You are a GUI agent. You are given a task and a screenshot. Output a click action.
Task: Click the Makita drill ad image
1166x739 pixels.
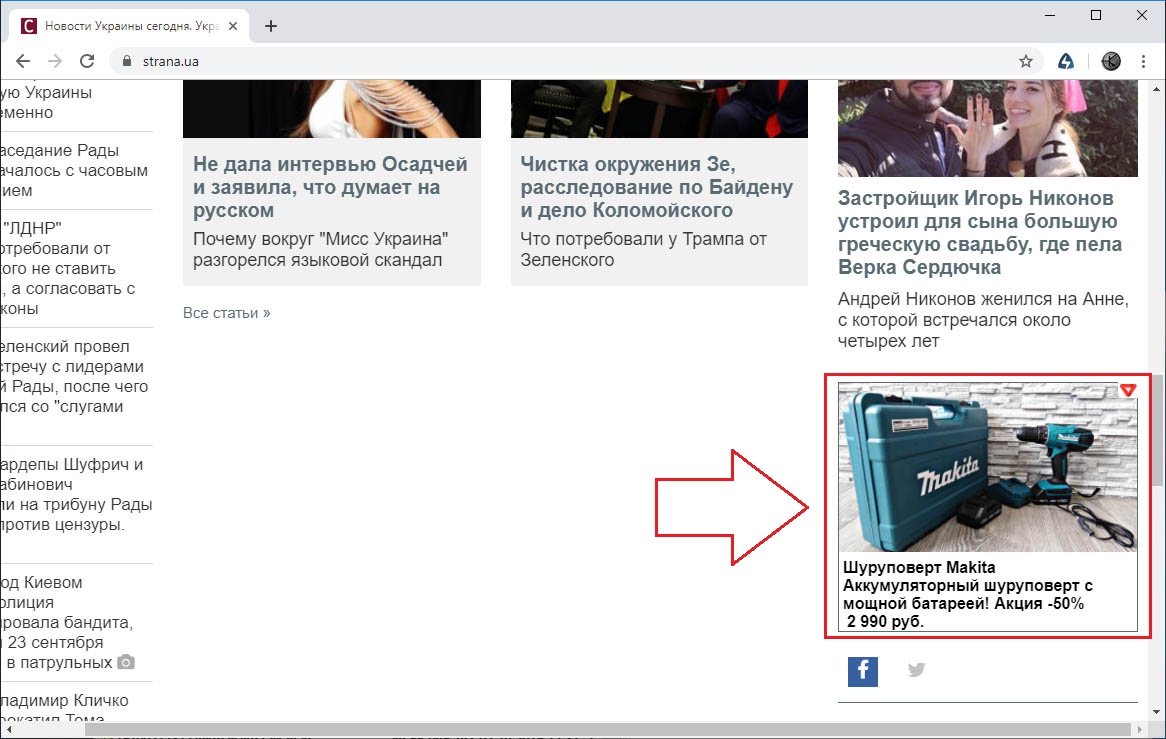(x=987, y=467)
